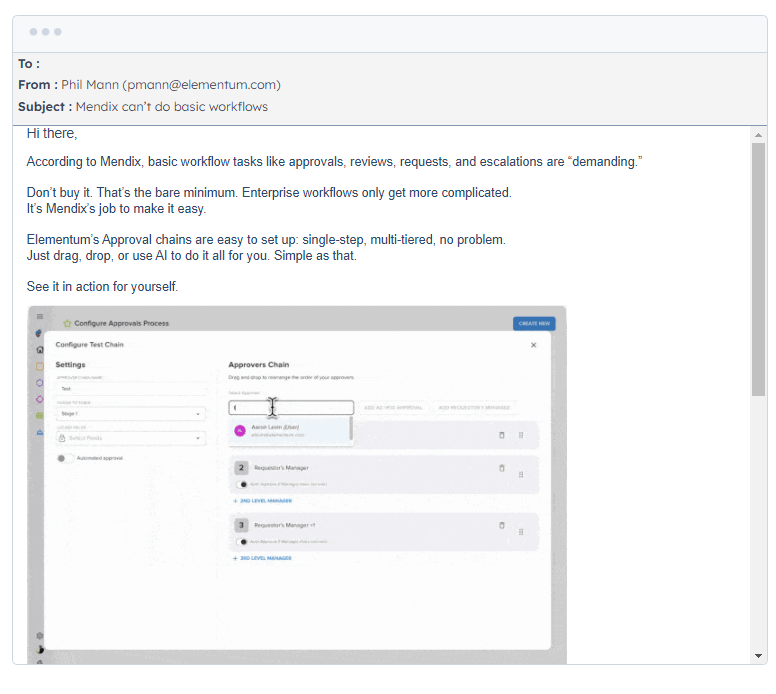Toggle Auto Approve switch under Requestor's Manager +1
Viewport: 776px width, 694px height.
click(x=242, y=542)
